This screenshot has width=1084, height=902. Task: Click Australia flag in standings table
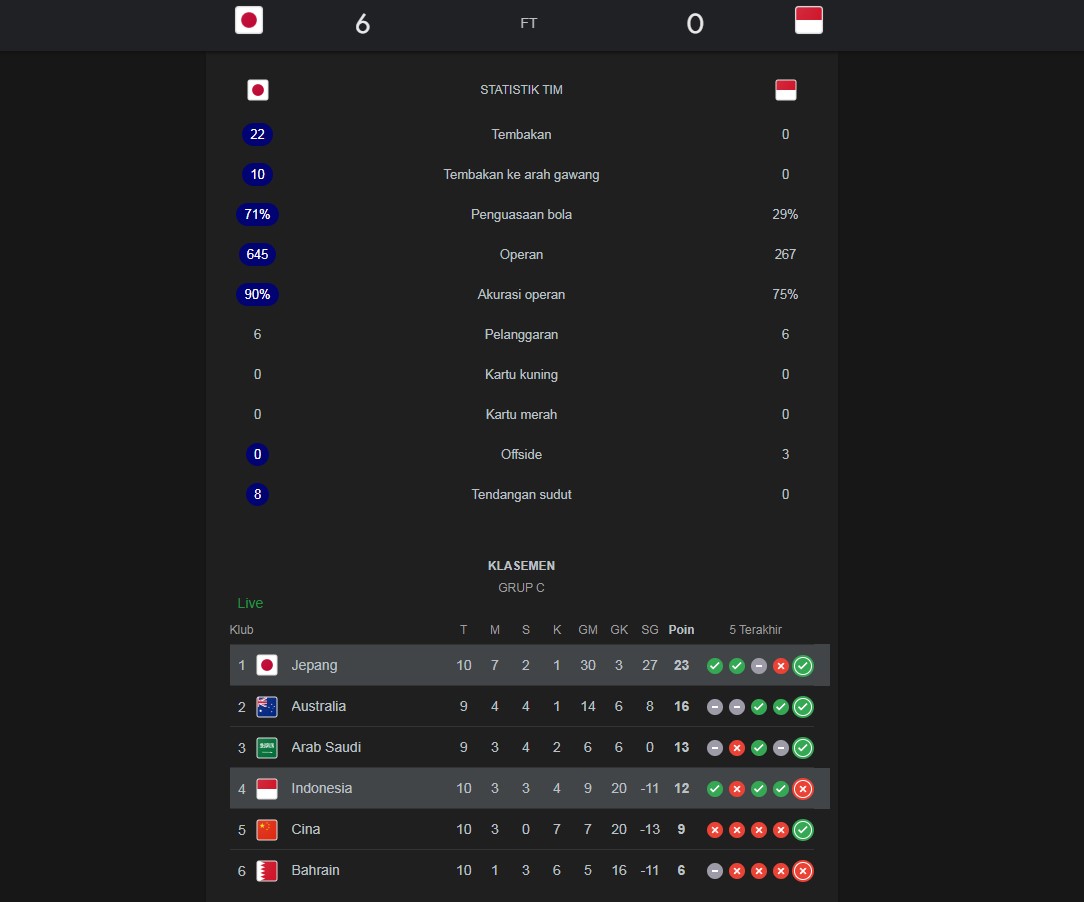[x=267, y=706]
